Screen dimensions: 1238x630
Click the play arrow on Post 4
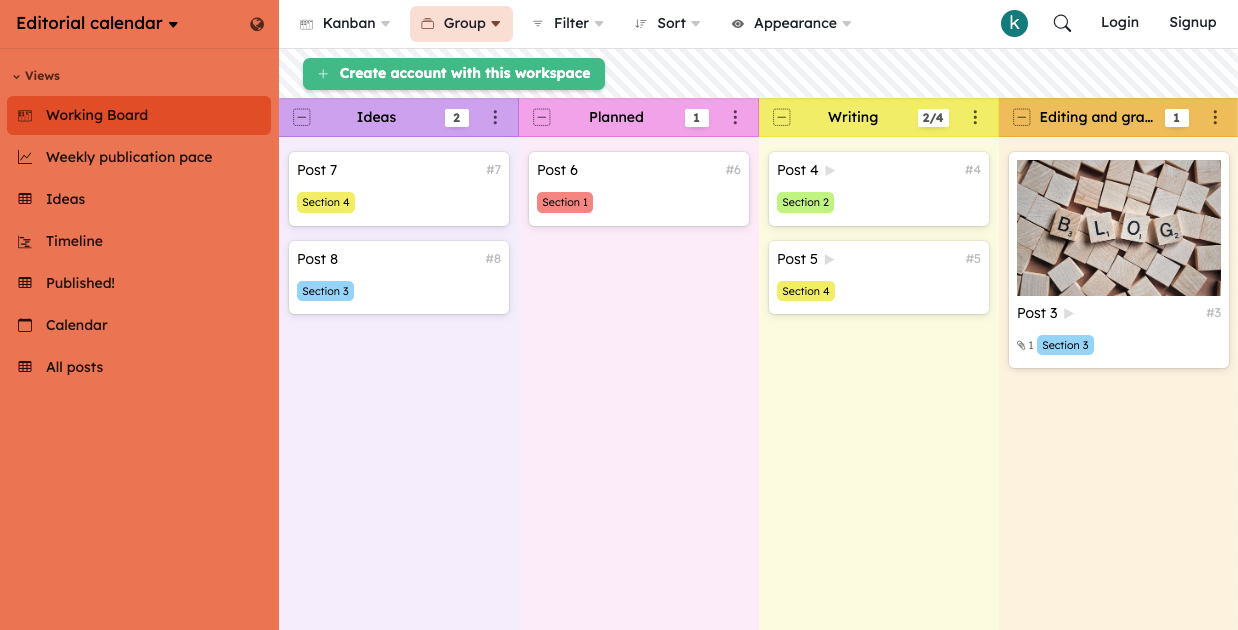coord(830,170)
